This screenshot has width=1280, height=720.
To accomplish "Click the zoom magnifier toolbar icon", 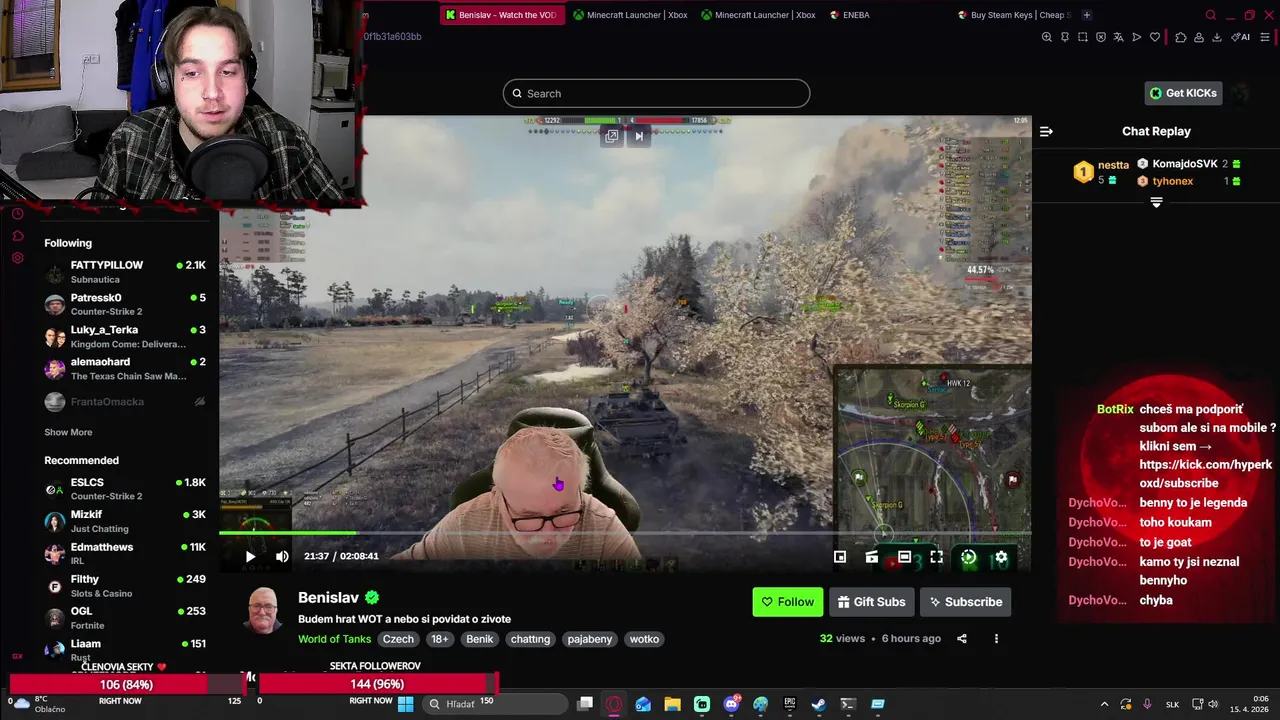I will coord(1047,37).
